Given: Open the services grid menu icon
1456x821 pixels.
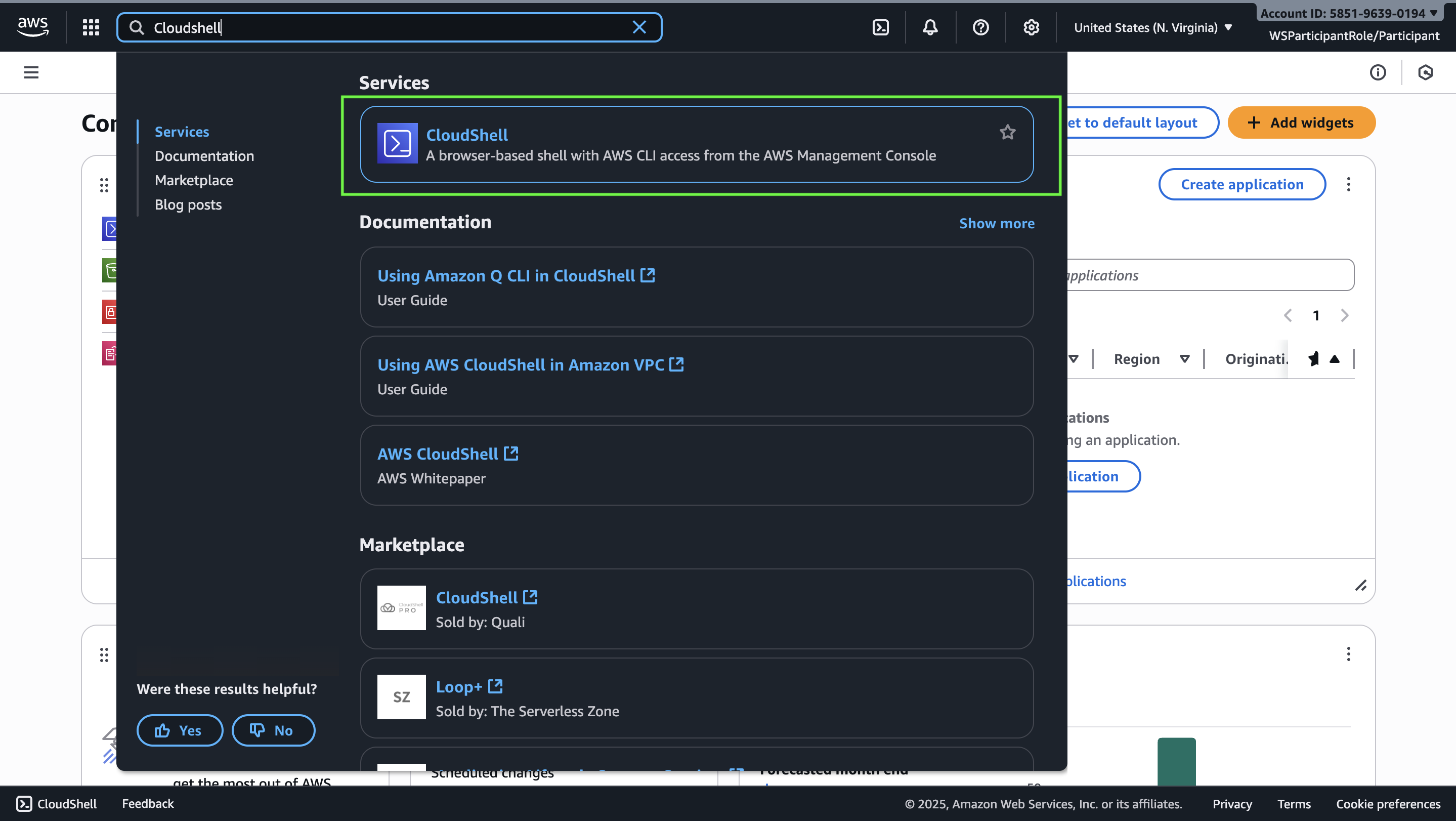Looking at the screenshot, I should 91,27.
